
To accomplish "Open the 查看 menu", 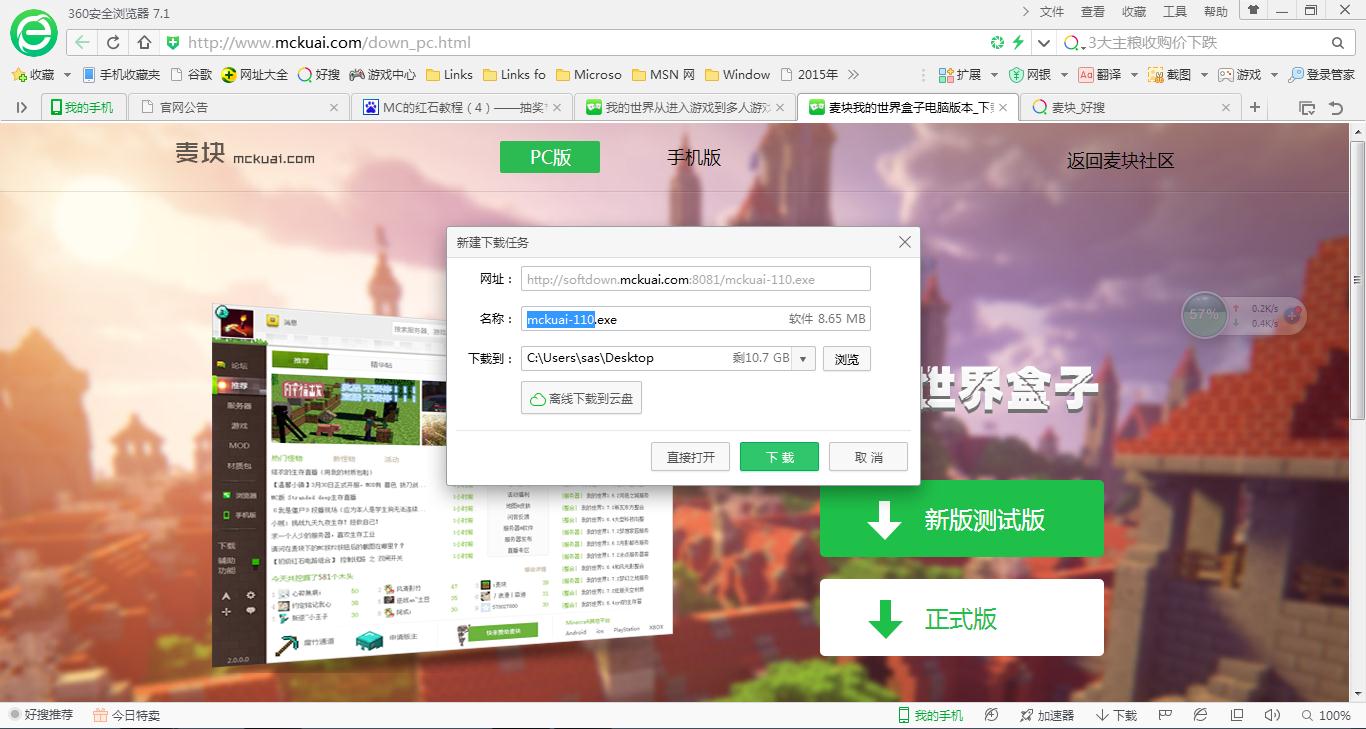I will [1093, 12].
